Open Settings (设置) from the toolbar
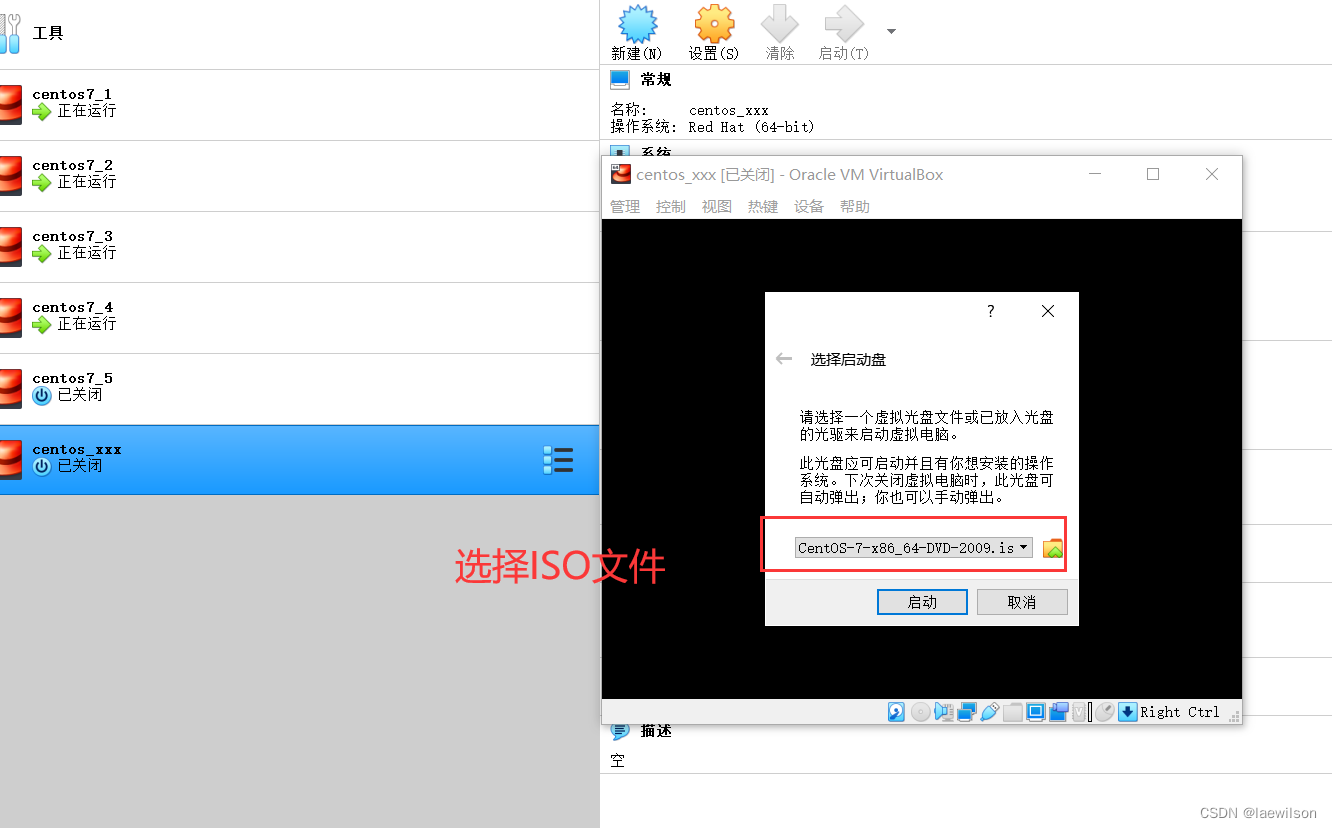 click(x=714, y=23)
